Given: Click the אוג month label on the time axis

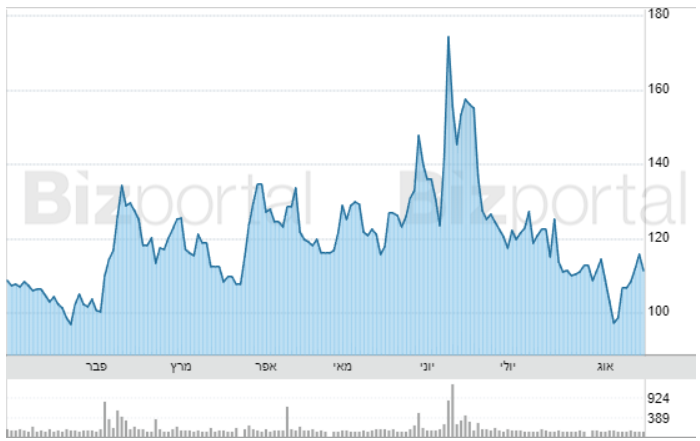Looking at the screenshot, I should click(x=605, y=367).
